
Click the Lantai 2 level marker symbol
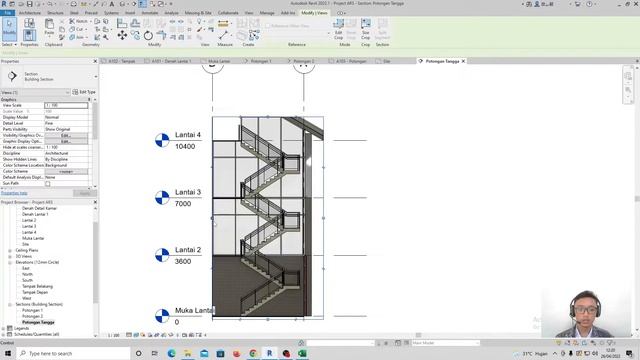pos(162,255)
